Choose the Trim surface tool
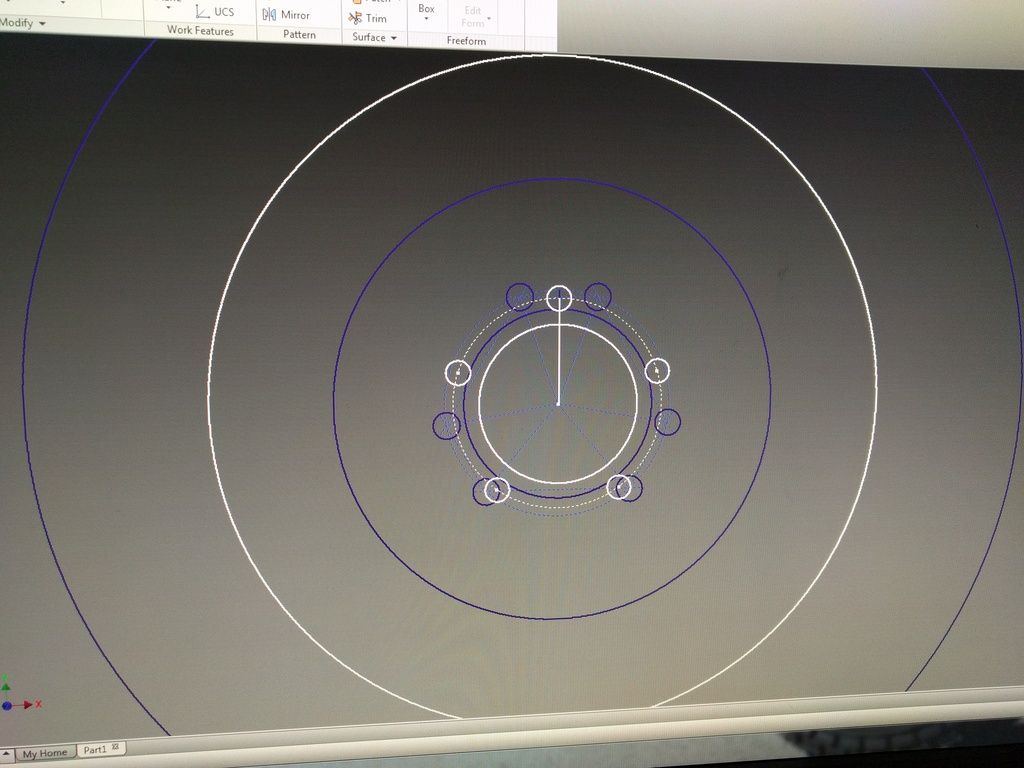 (368, 18)
